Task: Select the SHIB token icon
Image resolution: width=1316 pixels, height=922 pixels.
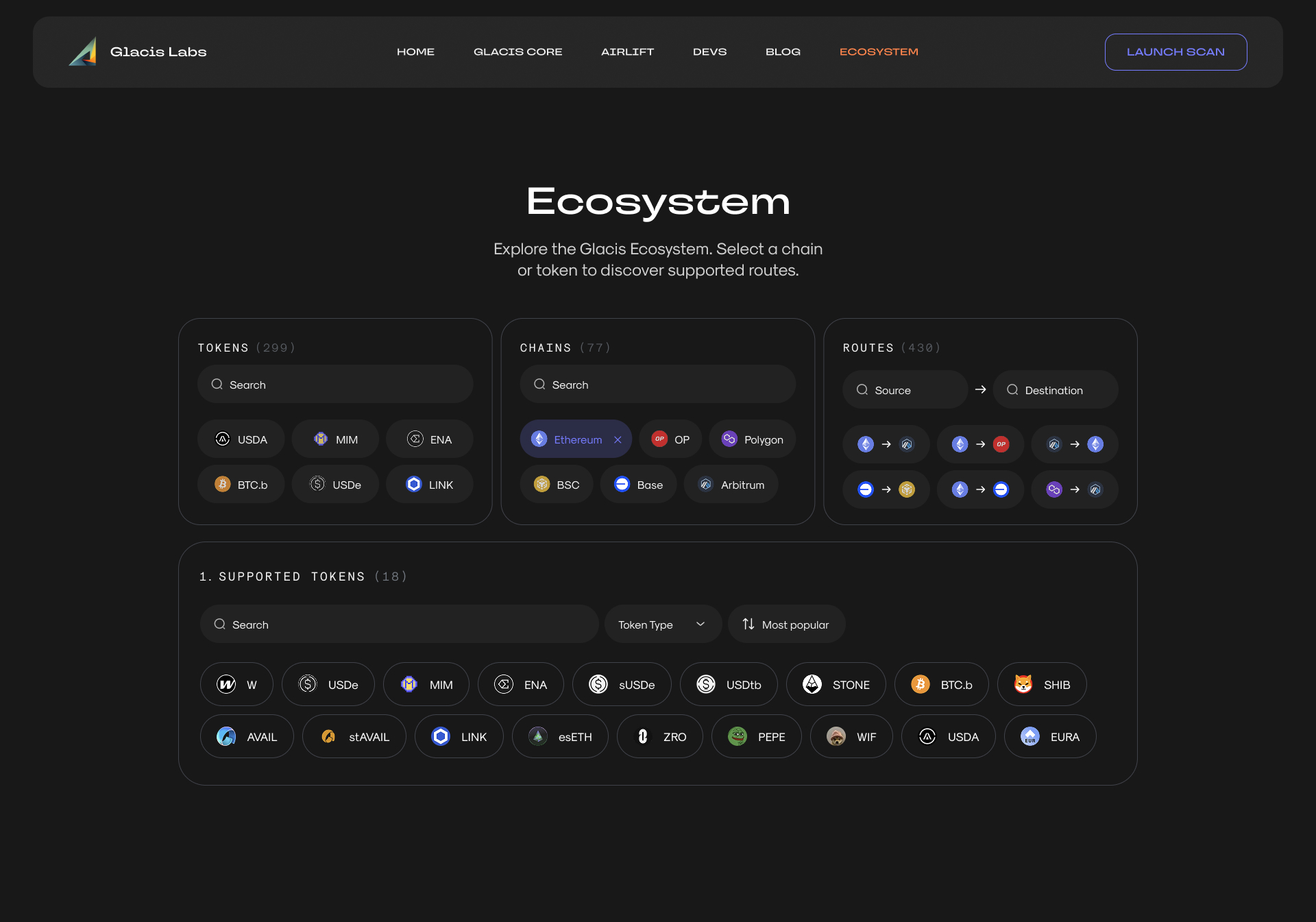Action: pyautogui.click(x=1023, y=684)
